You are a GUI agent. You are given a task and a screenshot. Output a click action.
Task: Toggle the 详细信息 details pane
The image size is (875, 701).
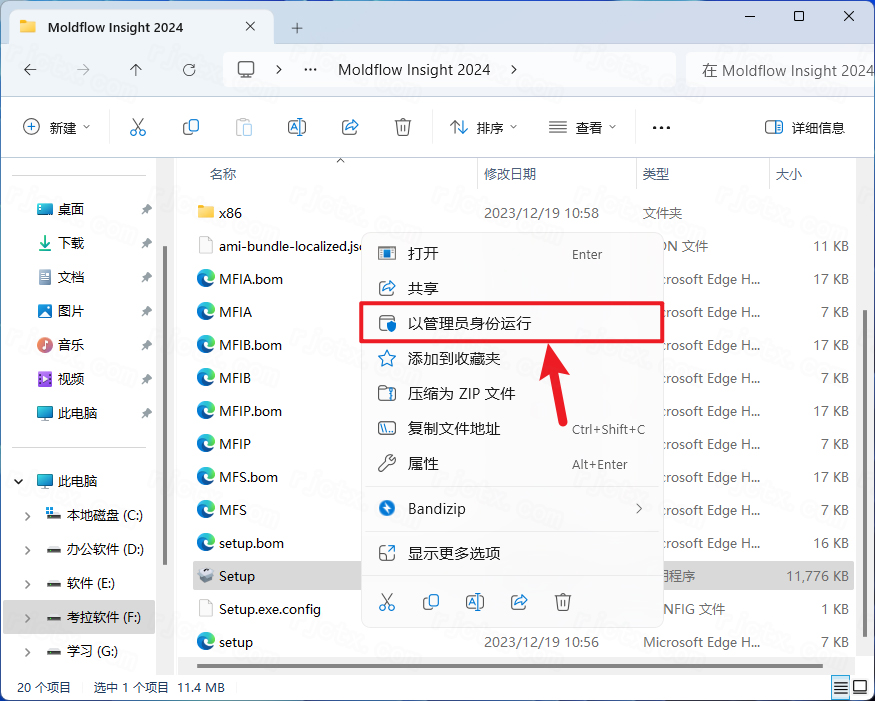(804, 127)
